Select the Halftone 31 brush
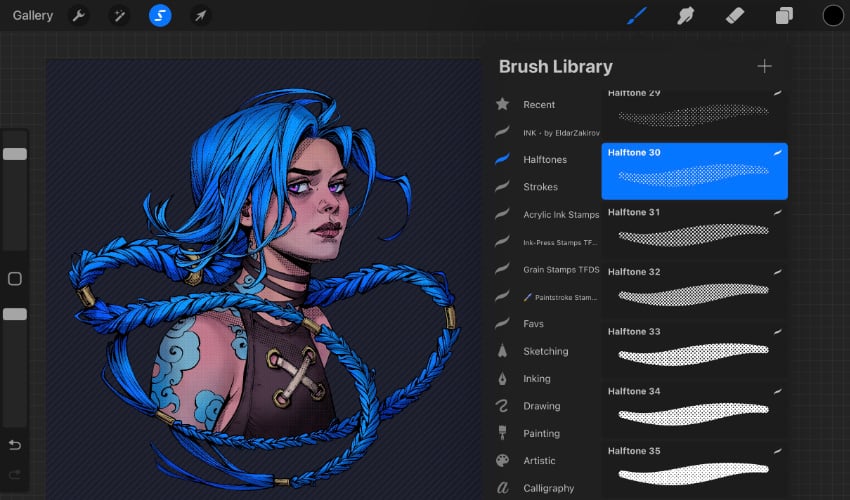The width and height of the screenshot is (850, 500). click(694, 230)
